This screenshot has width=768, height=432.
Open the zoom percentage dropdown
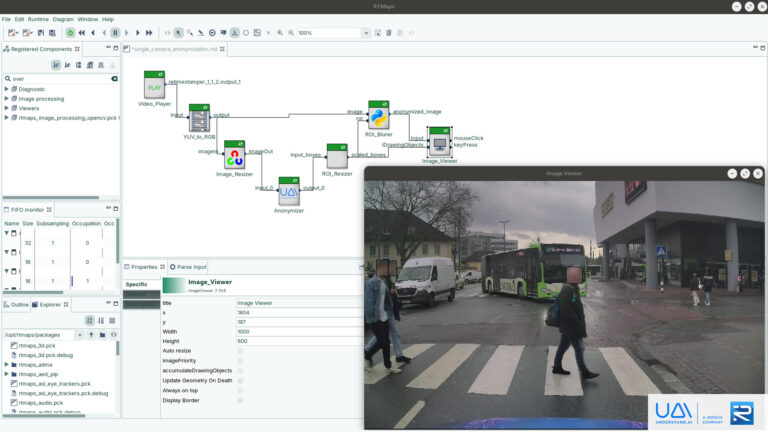[365, 32]
